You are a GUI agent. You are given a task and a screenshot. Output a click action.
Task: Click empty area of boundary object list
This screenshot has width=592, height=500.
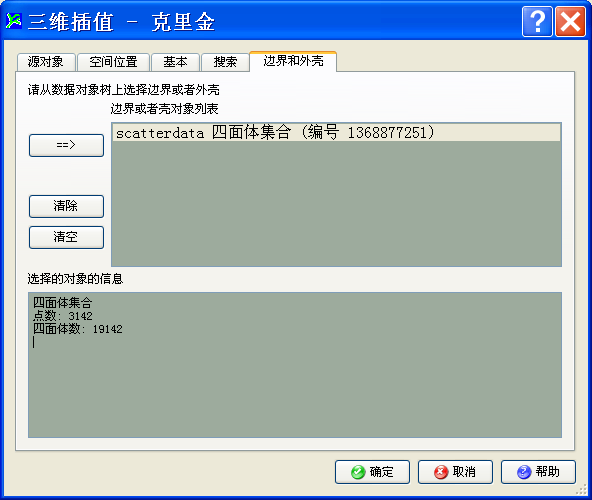tap(336, 204)
